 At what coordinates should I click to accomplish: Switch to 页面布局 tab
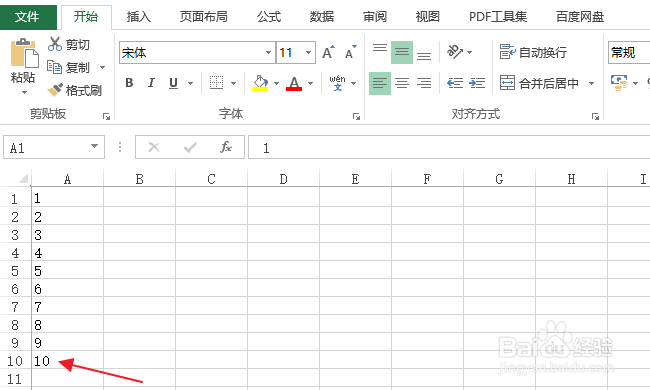(204, 17)
